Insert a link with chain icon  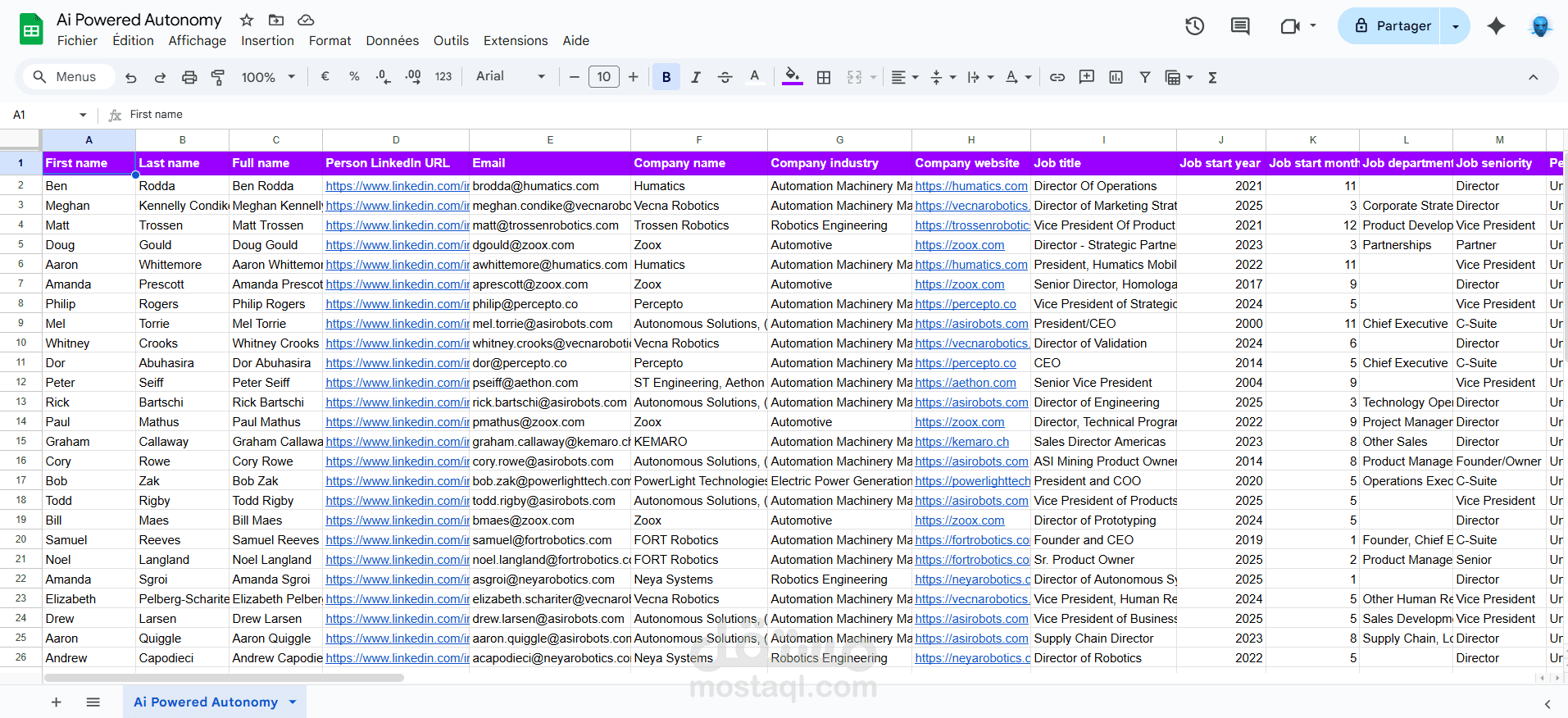(1057, 77)
